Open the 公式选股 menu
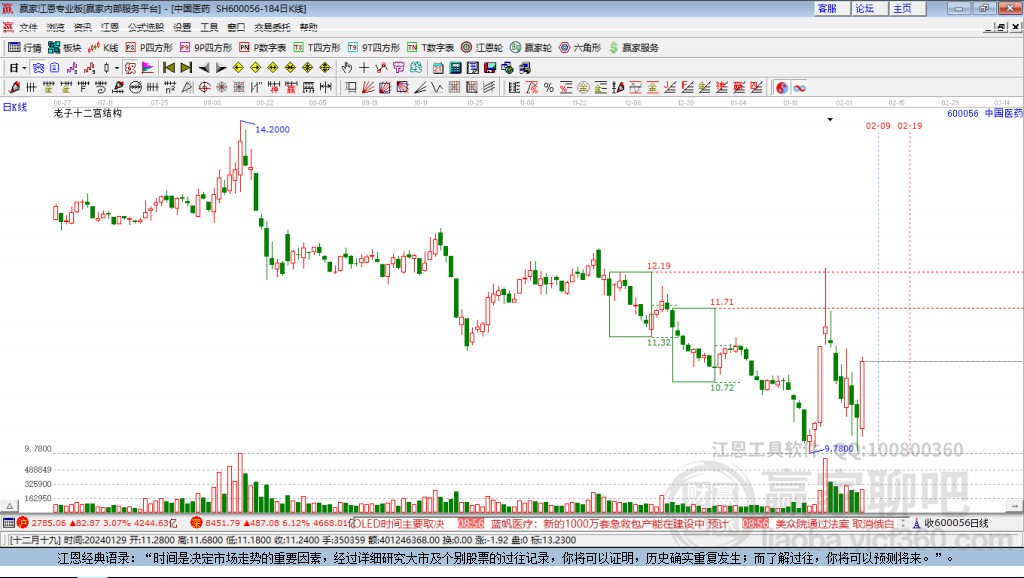1024x578 pixels. pos(146,27)
